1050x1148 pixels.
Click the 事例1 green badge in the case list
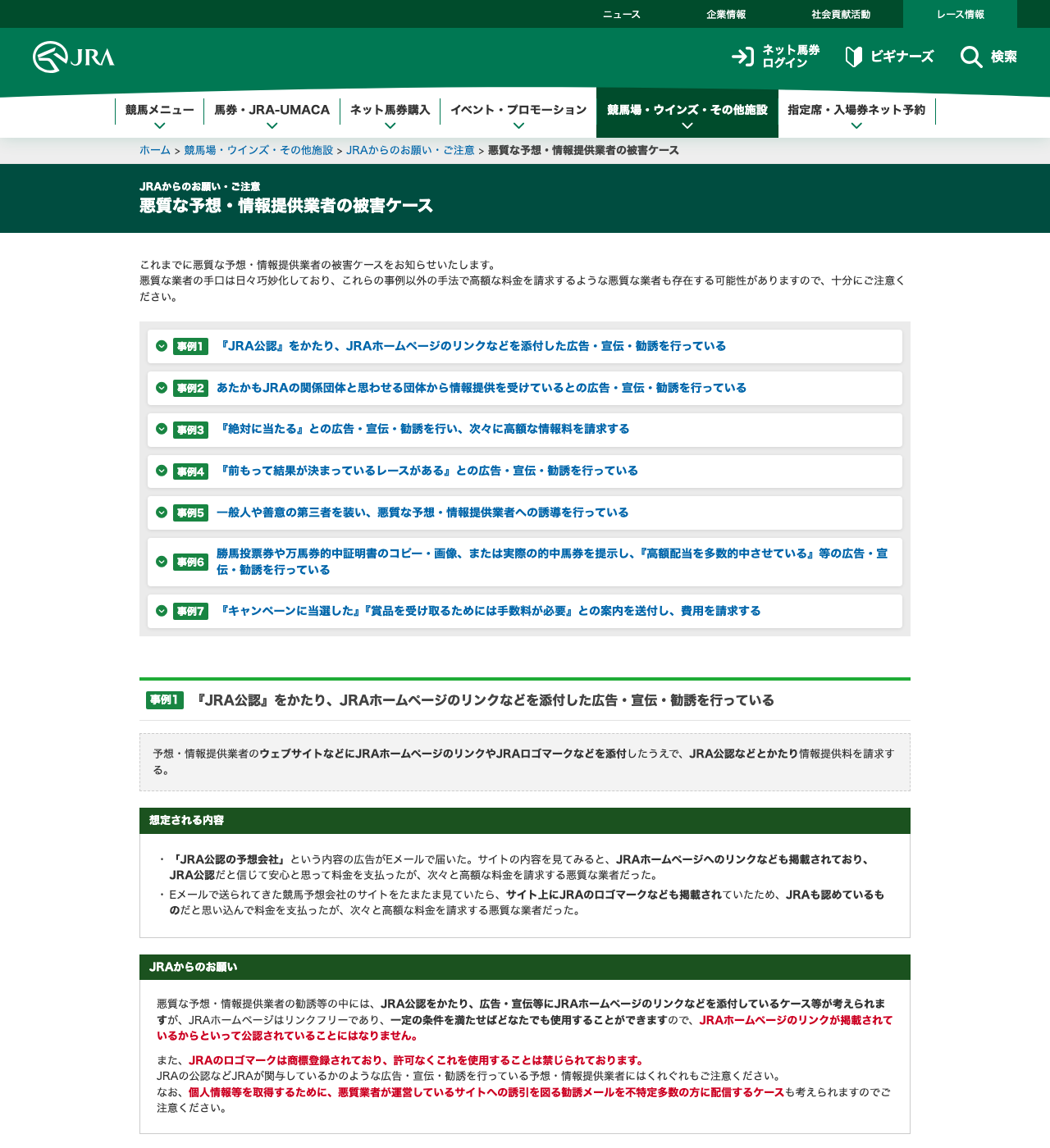(x=190, y=346)
